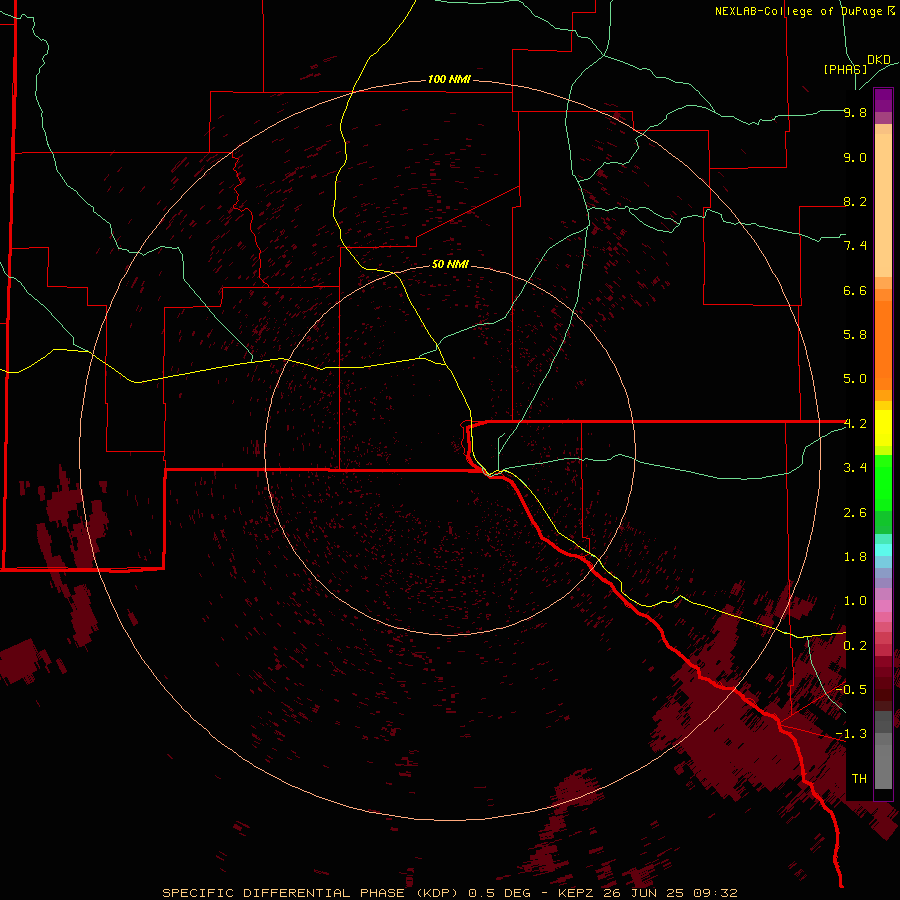Viewport: 900px width, 900px height.
Task: Click the DKD label above the color scale
Action: (879, 60)
